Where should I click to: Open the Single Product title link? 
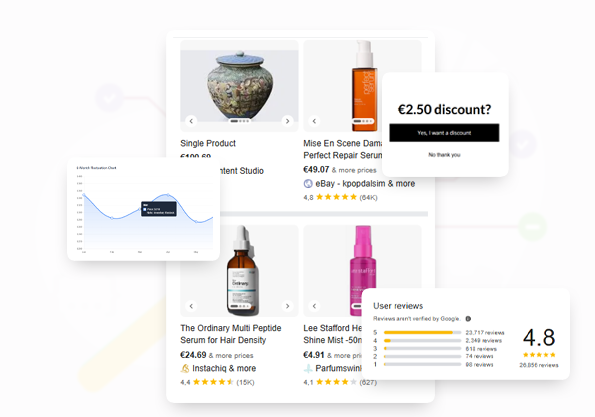tap(208, 143)
